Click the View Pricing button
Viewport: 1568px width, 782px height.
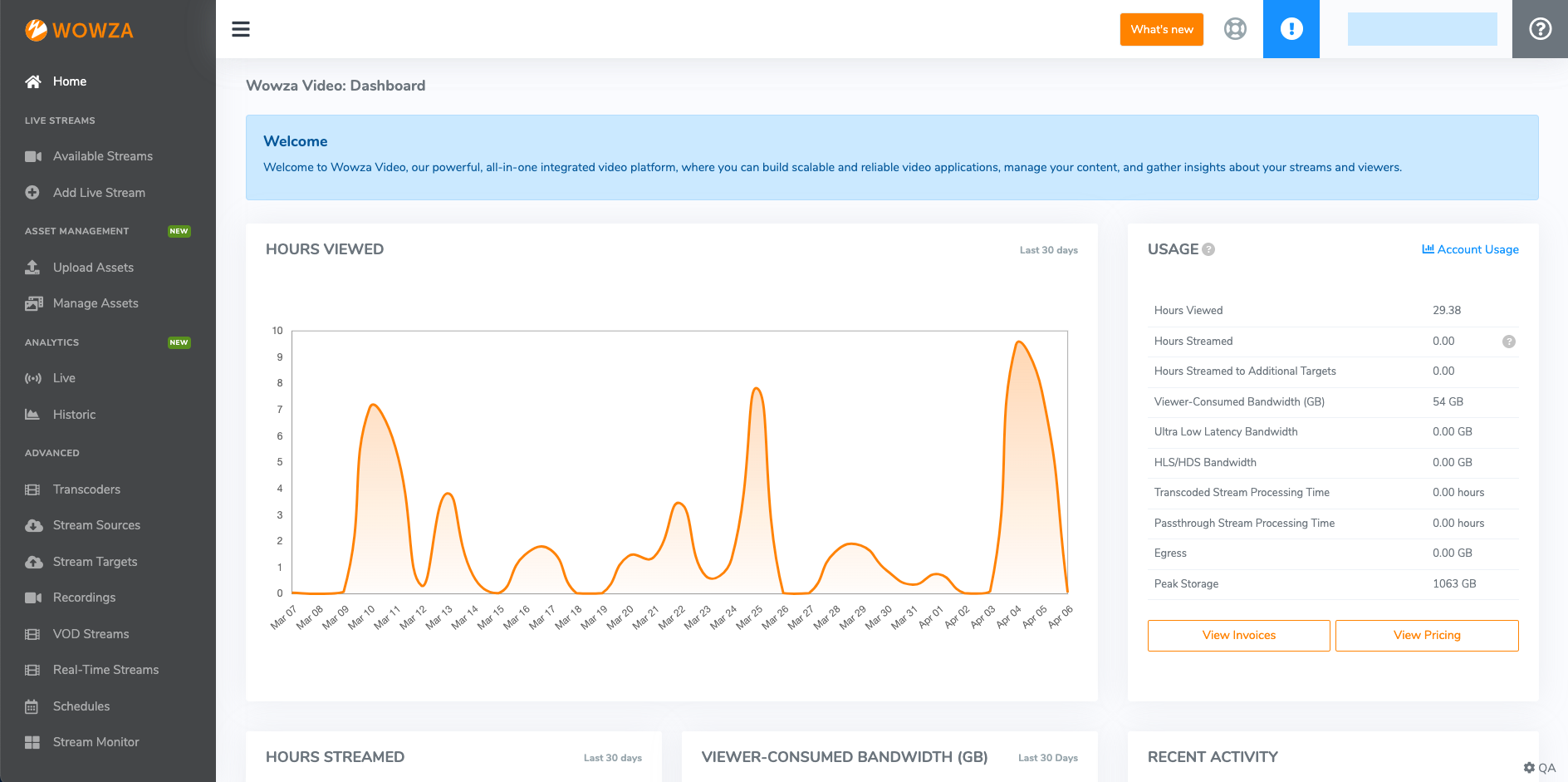[x=1427, y=635]
